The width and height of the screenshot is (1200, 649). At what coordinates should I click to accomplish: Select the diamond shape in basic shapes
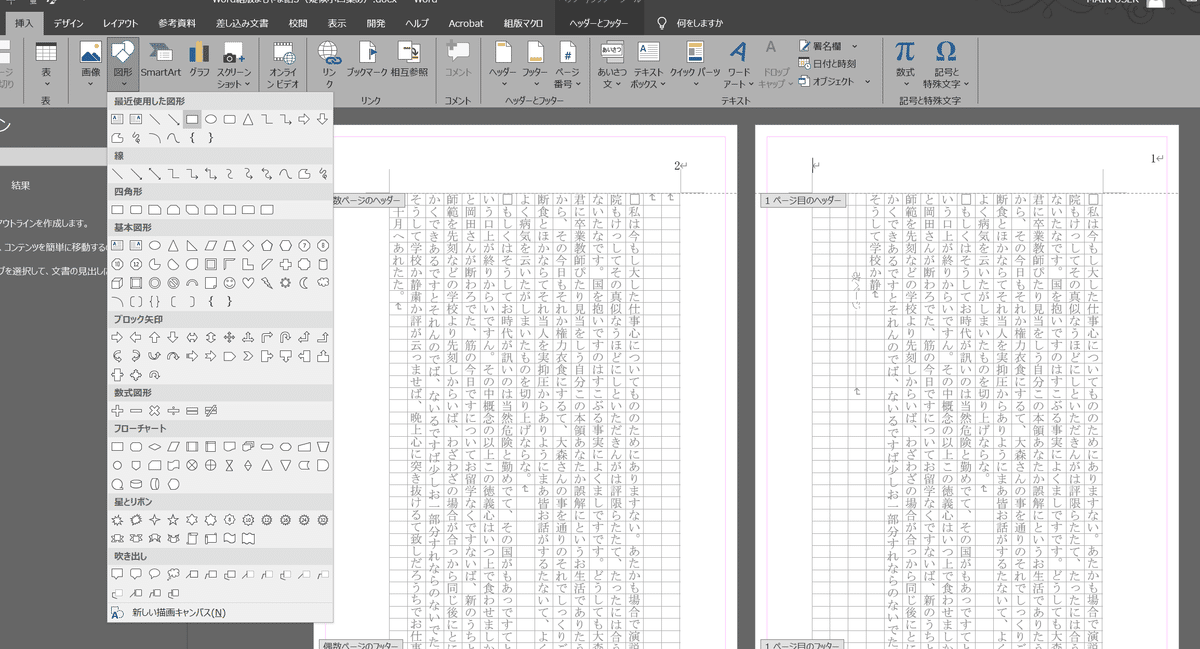pyautogui.click(x=248, y=245)
